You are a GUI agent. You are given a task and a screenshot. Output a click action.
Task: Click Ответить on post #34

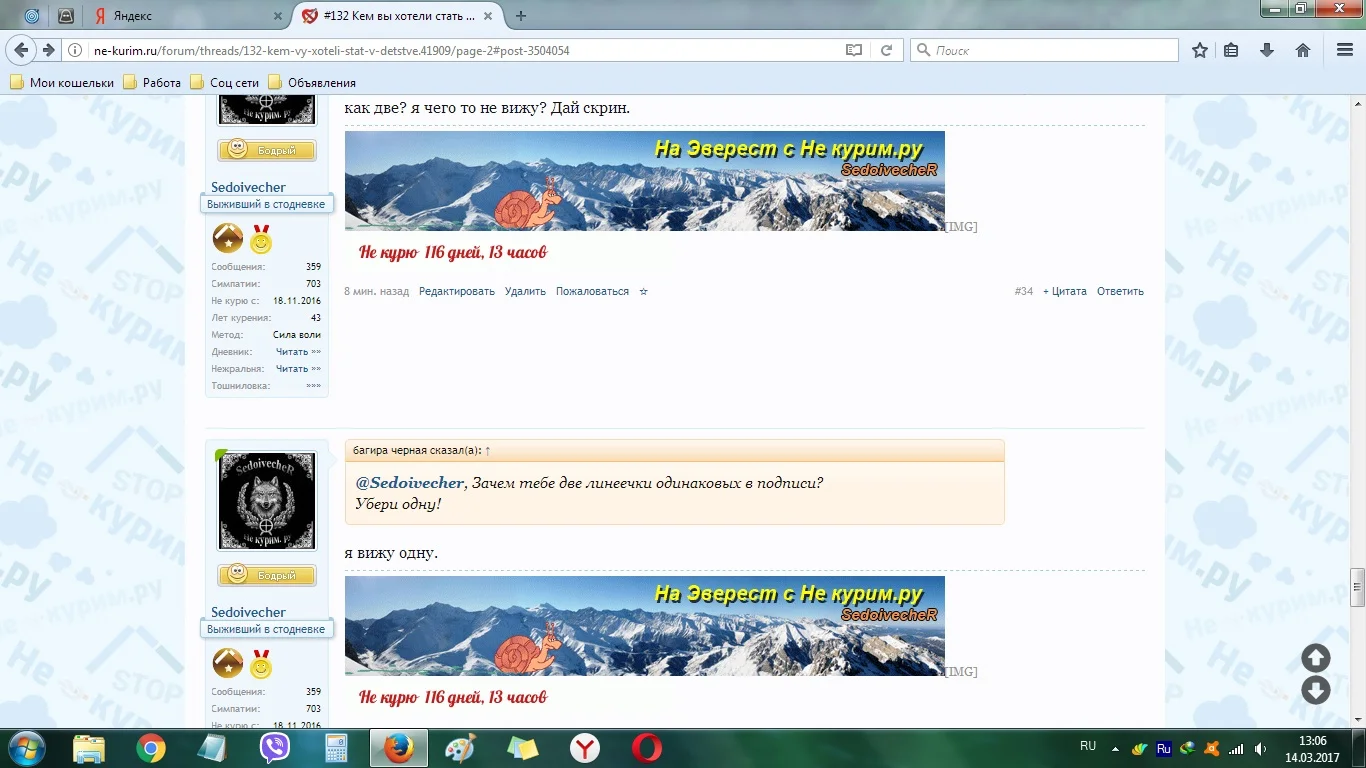coord(1120,292)
